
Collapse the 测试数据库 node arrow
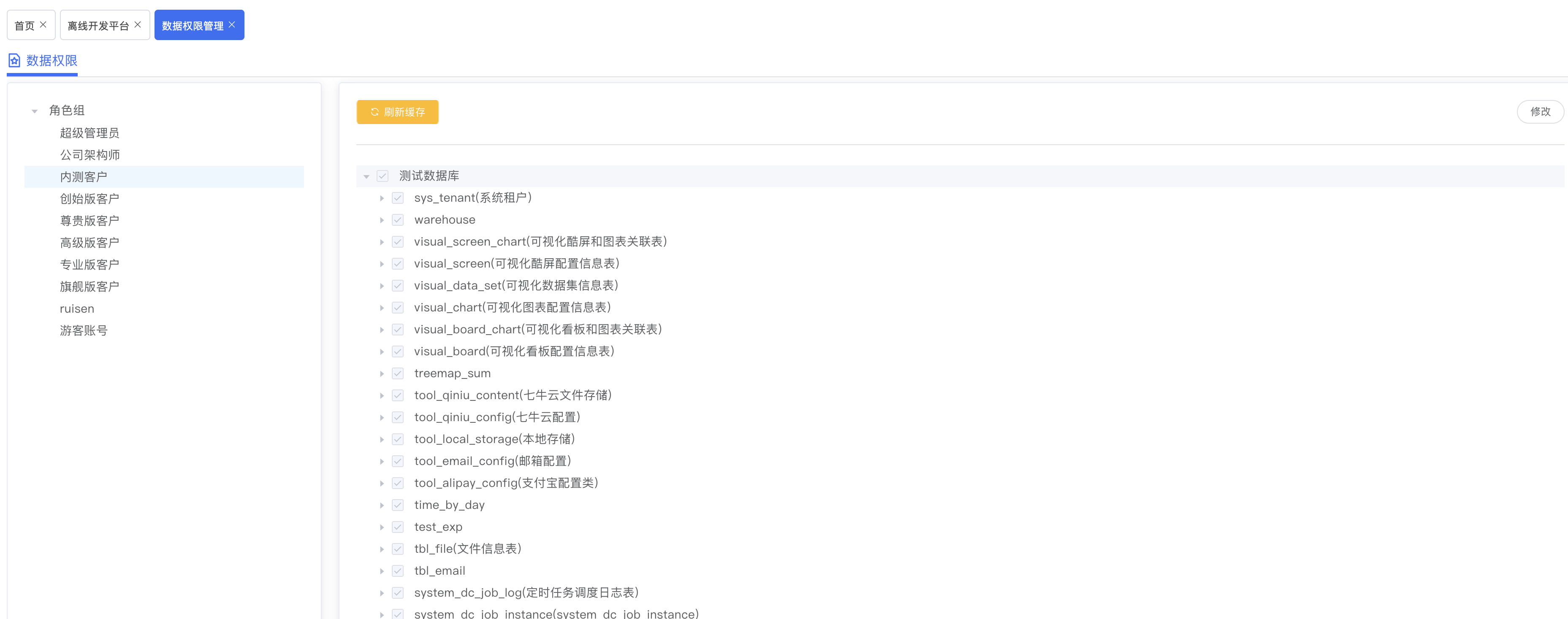click(366, 176)
